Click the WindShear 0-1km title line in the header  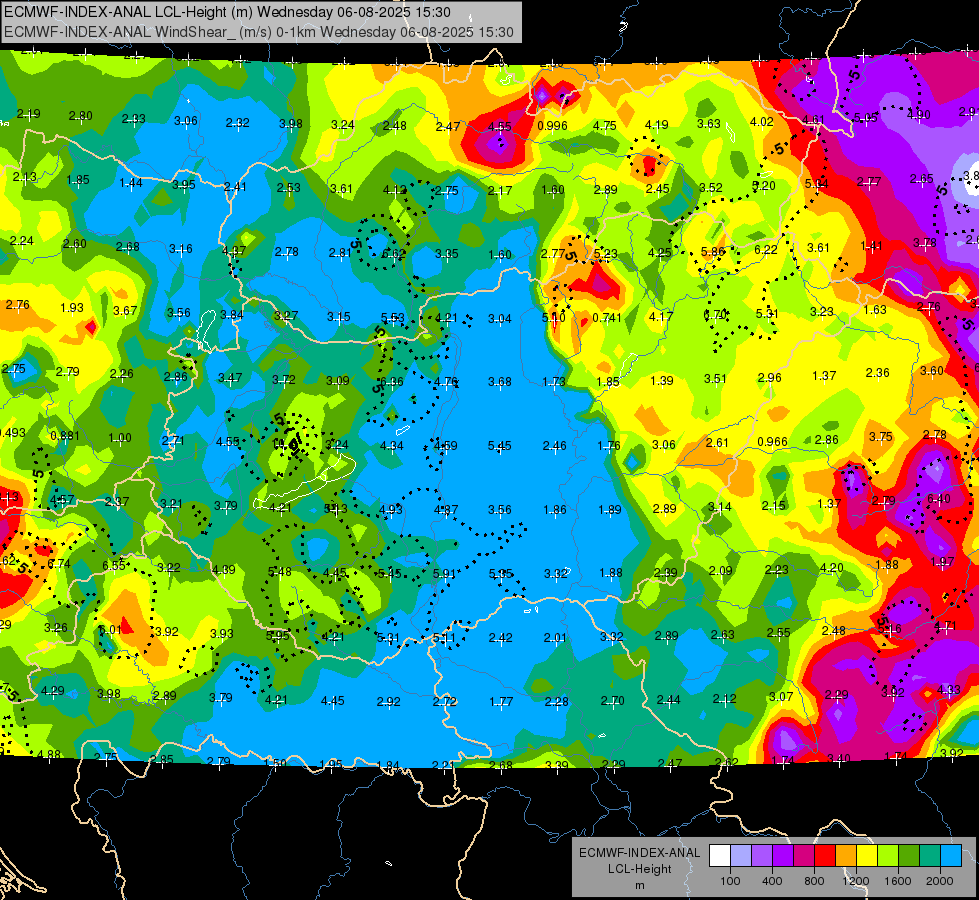pos(258,32)
